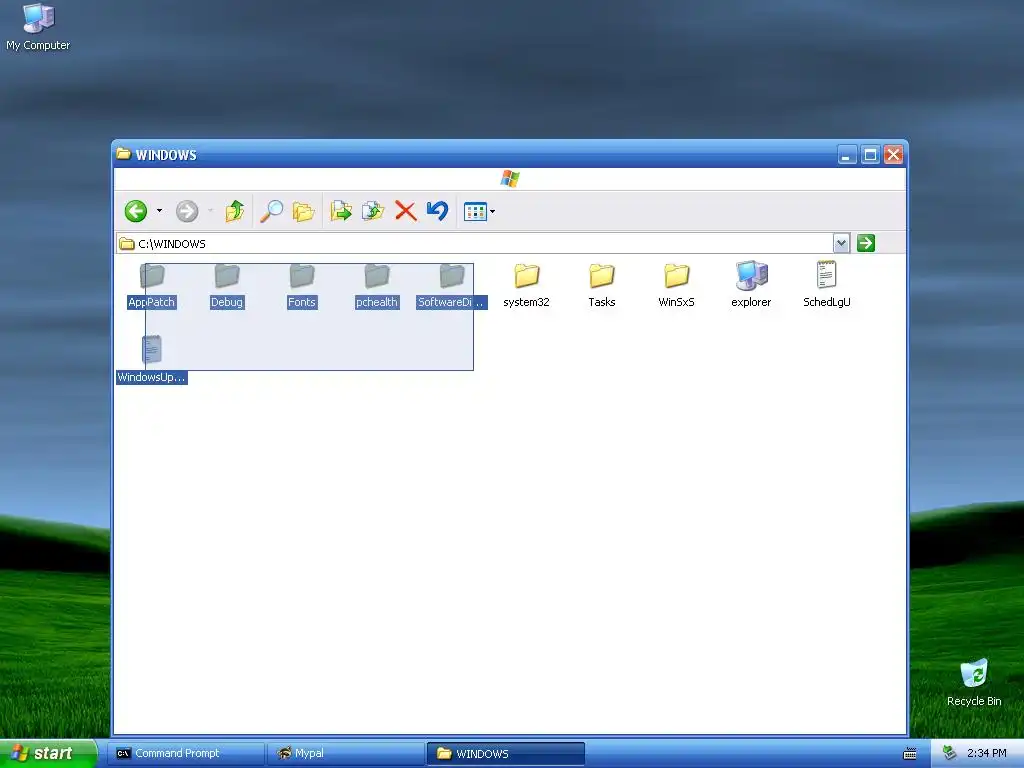Click the grey Forward arrow button
The width and height of the screenshot is (1024, 768).
coord(187,211)
